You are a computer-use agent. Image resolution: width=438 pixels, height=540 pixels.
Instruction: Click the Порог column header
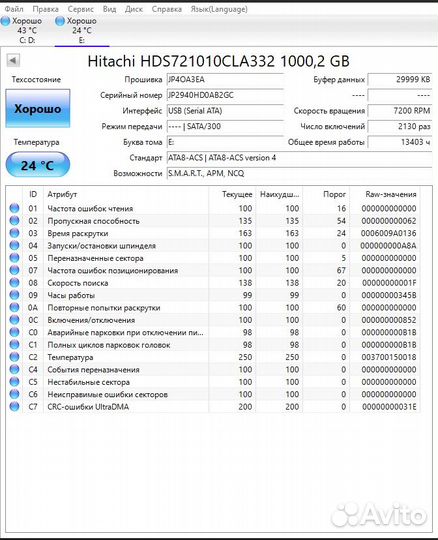326,194
